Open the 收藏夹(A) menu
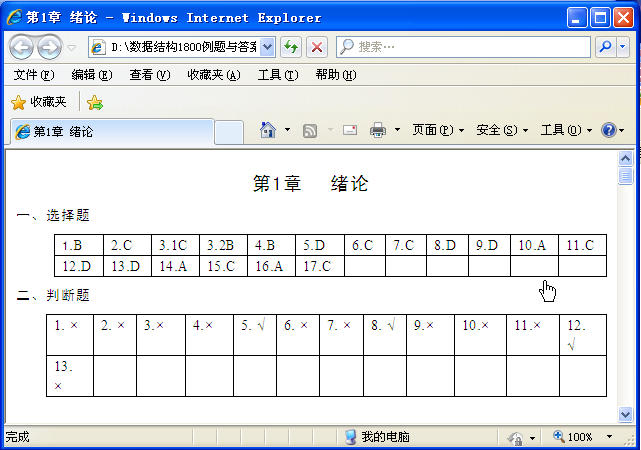 pos(214,75)
